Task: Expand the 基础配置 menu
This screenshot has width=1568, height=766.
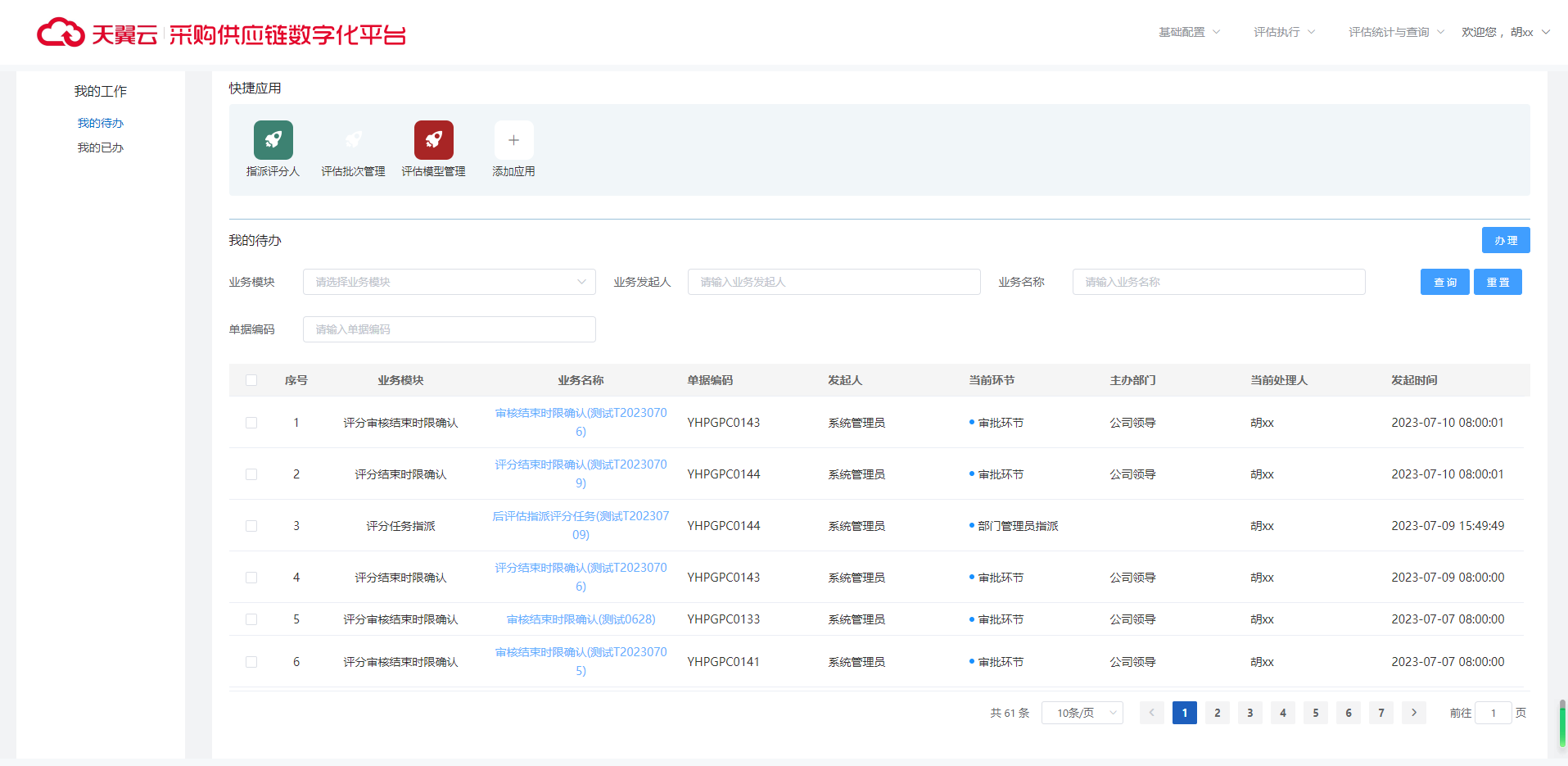Action: point(1189,32)
